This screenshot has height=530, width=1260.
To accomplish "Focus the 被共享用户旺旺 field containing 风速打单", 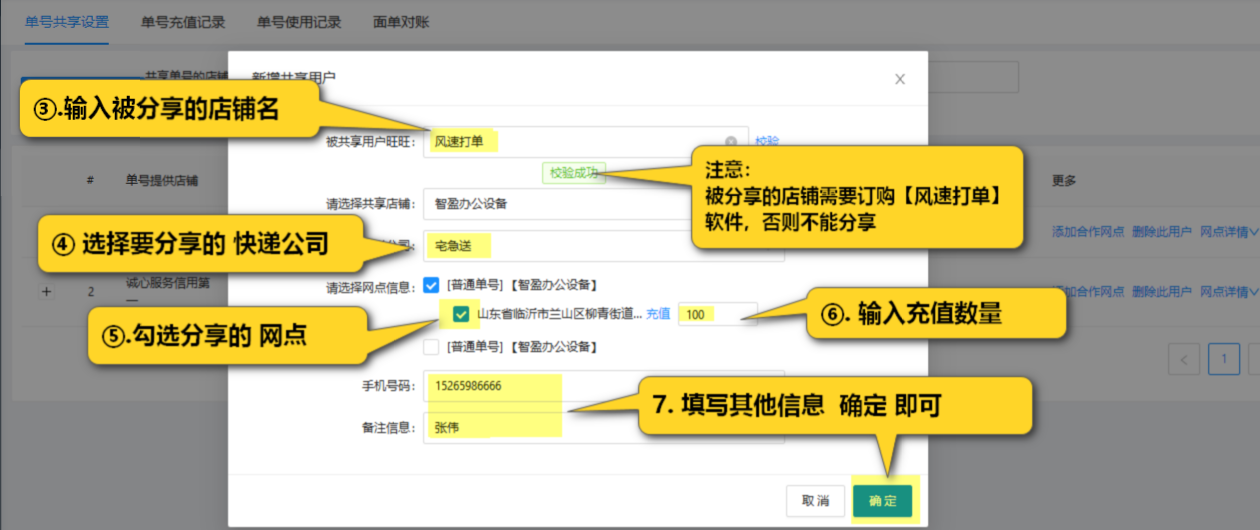I will 585,142.
